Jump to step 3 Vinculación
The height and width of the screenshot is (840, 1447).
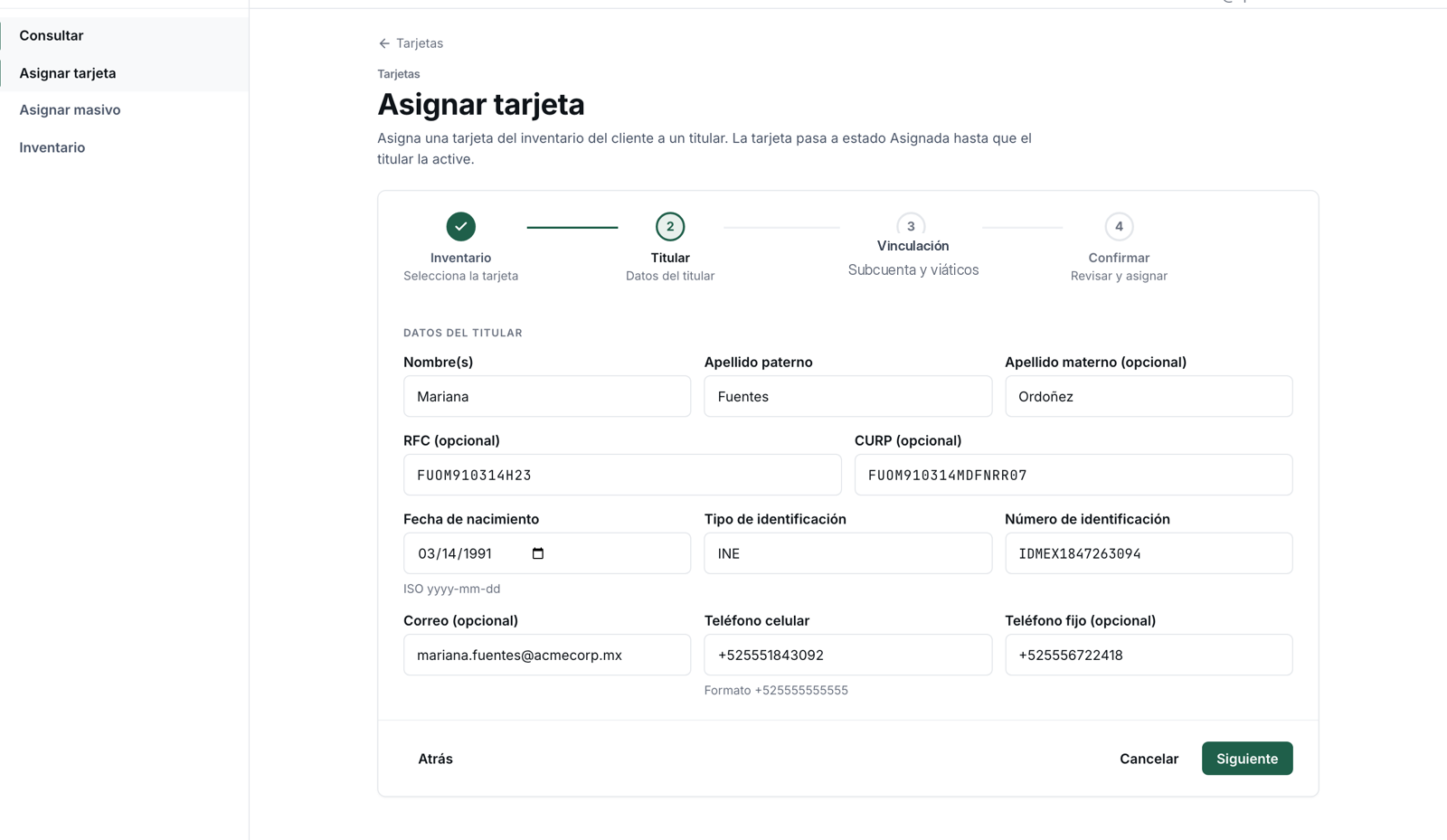point(911,226)
